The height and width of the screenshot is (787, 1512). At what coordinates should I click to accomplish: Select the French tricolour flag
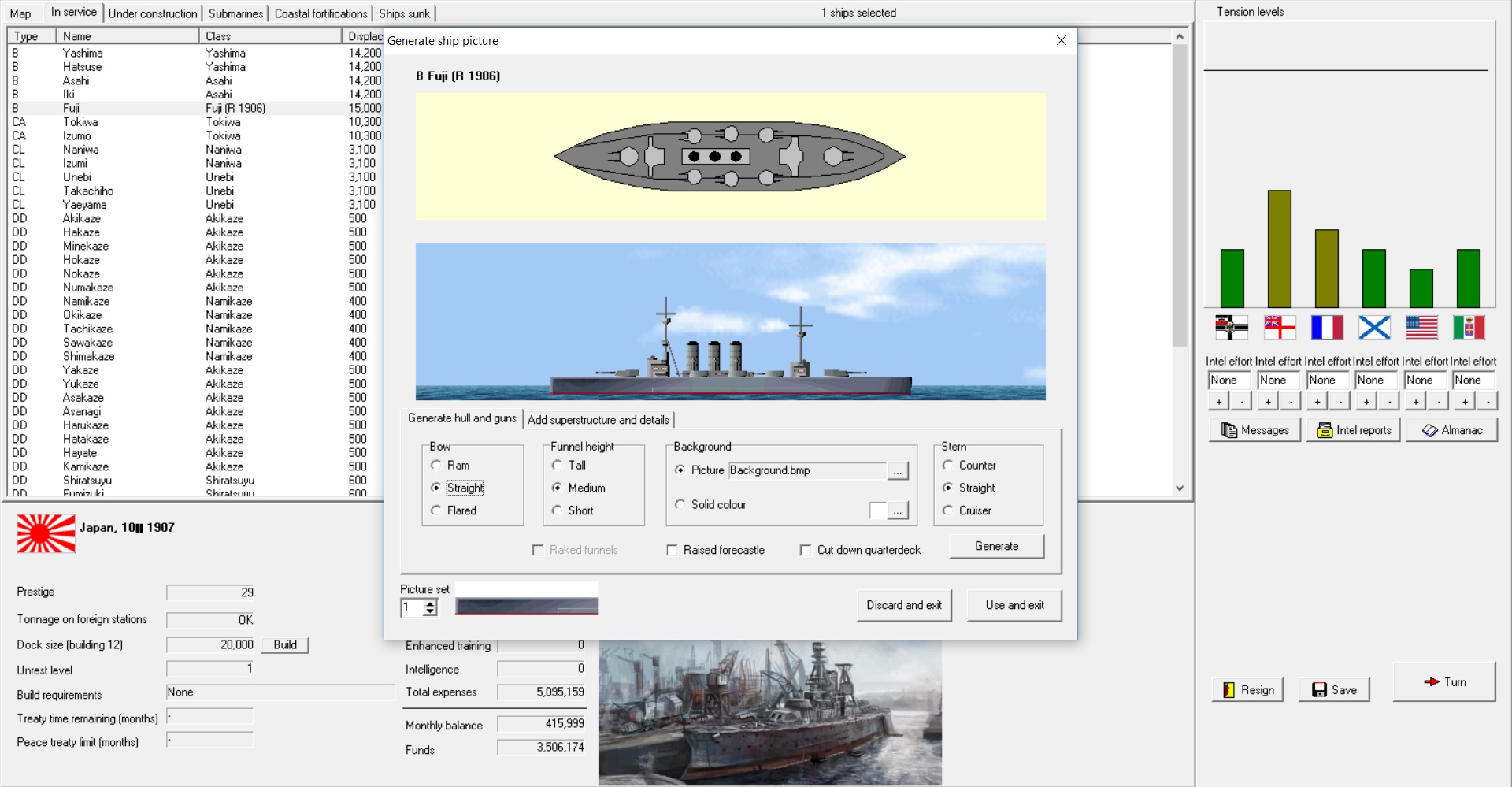[1327, 327]
